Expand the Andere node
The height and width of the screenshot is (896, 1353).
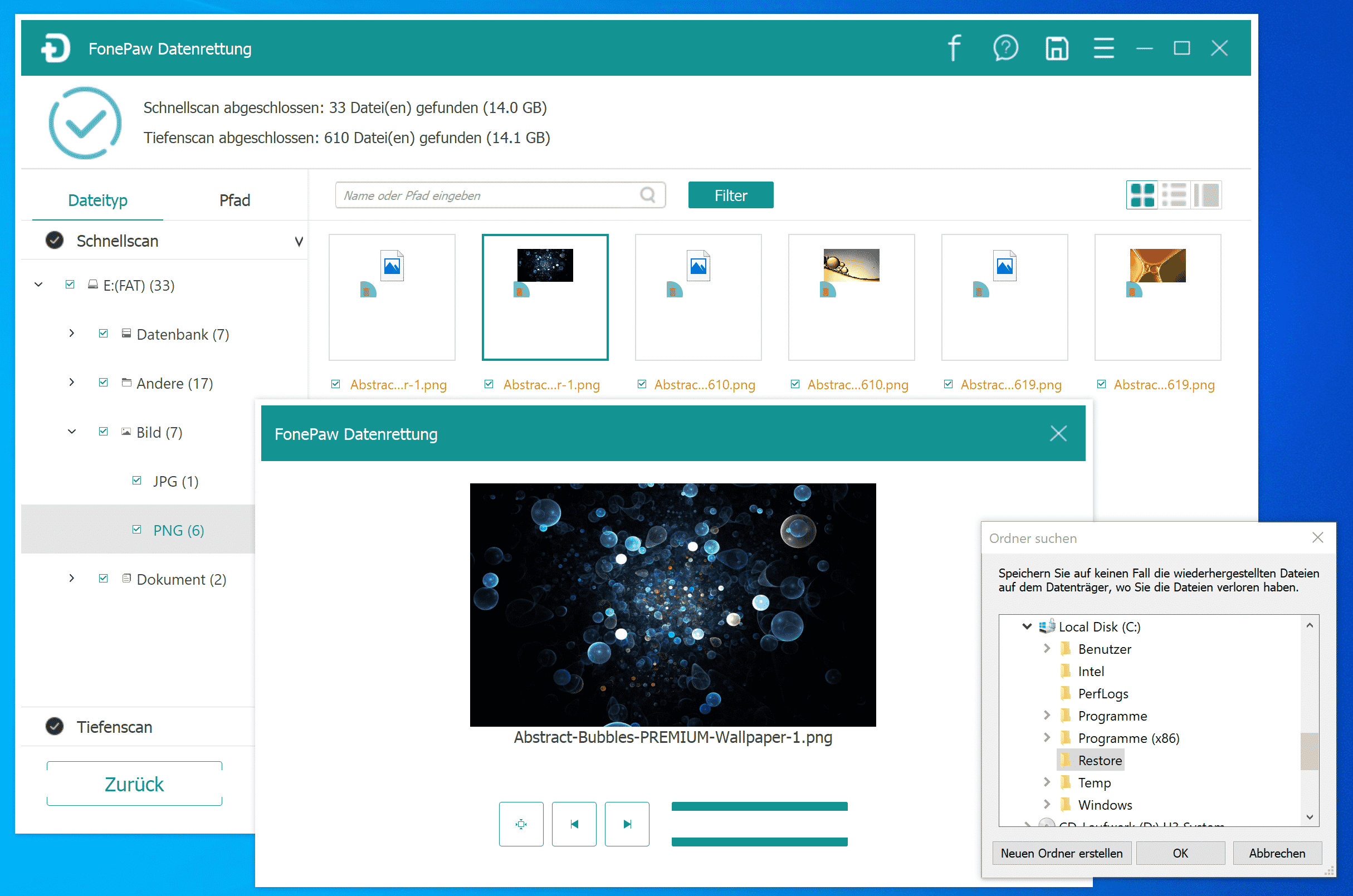72,383
